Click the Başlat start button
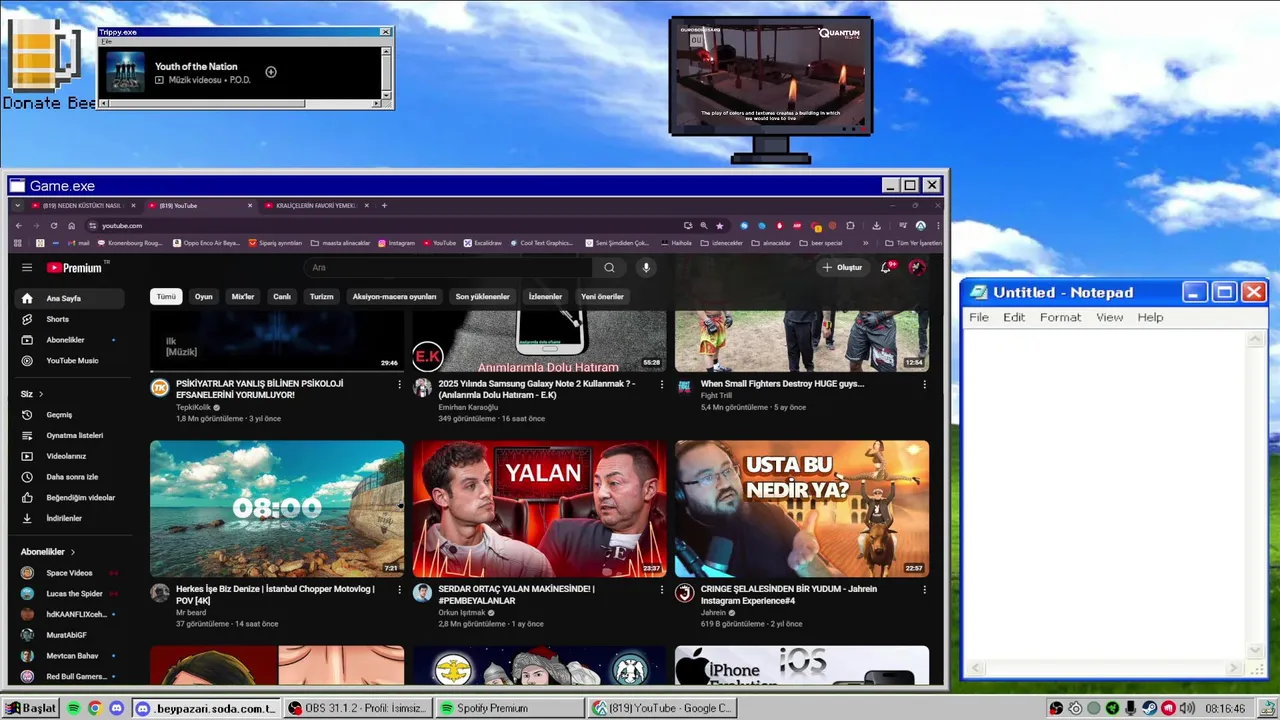The height and width of the screenshot is (720, 1280). pos(30,708)
